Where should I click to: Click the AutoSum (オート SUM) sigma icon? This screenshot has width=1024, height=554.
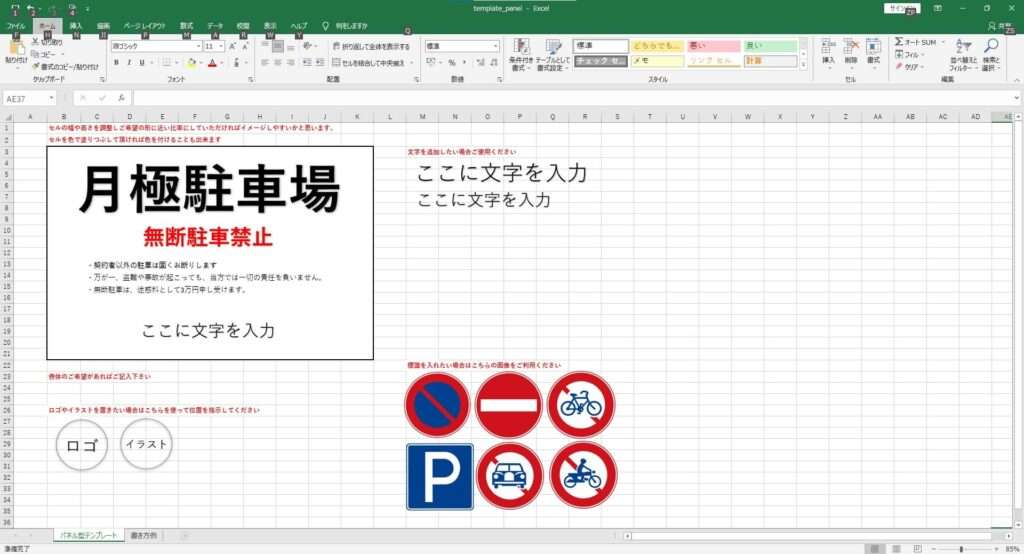coord(898,43)
